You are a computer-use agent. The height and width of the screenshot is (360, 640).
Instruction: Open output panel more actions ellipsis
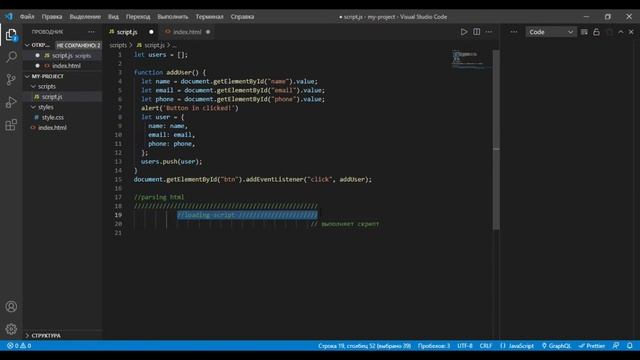click(x=513, y=32)
